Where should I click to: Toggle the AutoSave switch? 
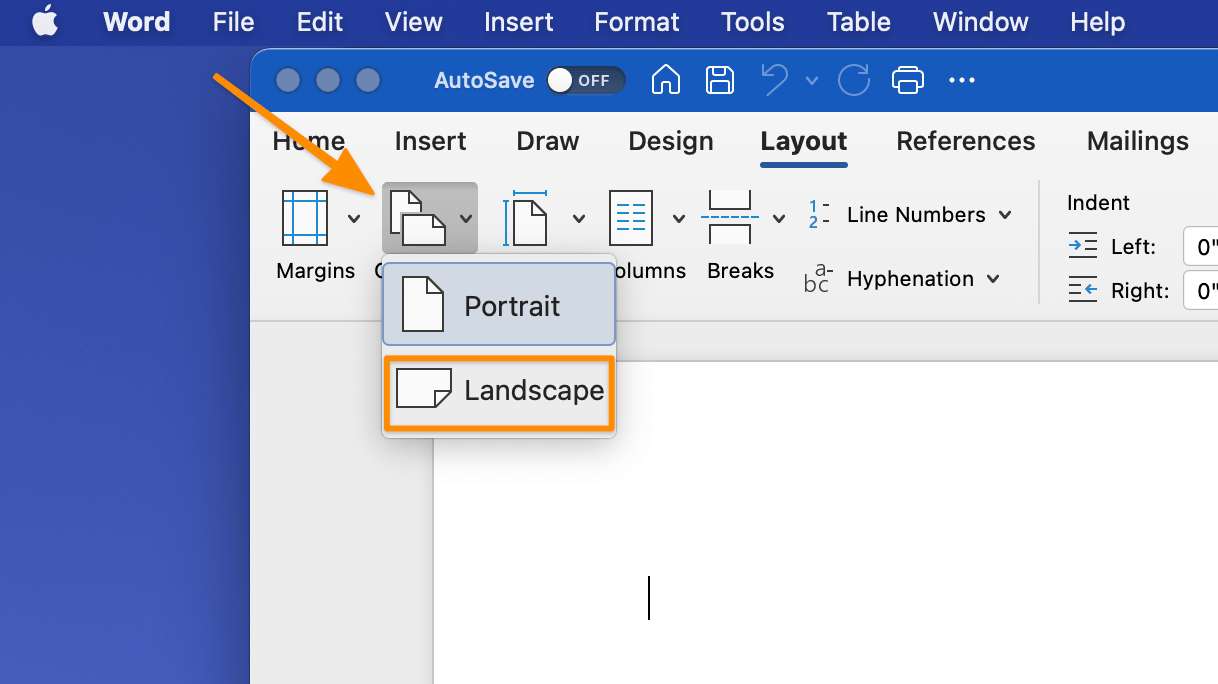point(586,80)
